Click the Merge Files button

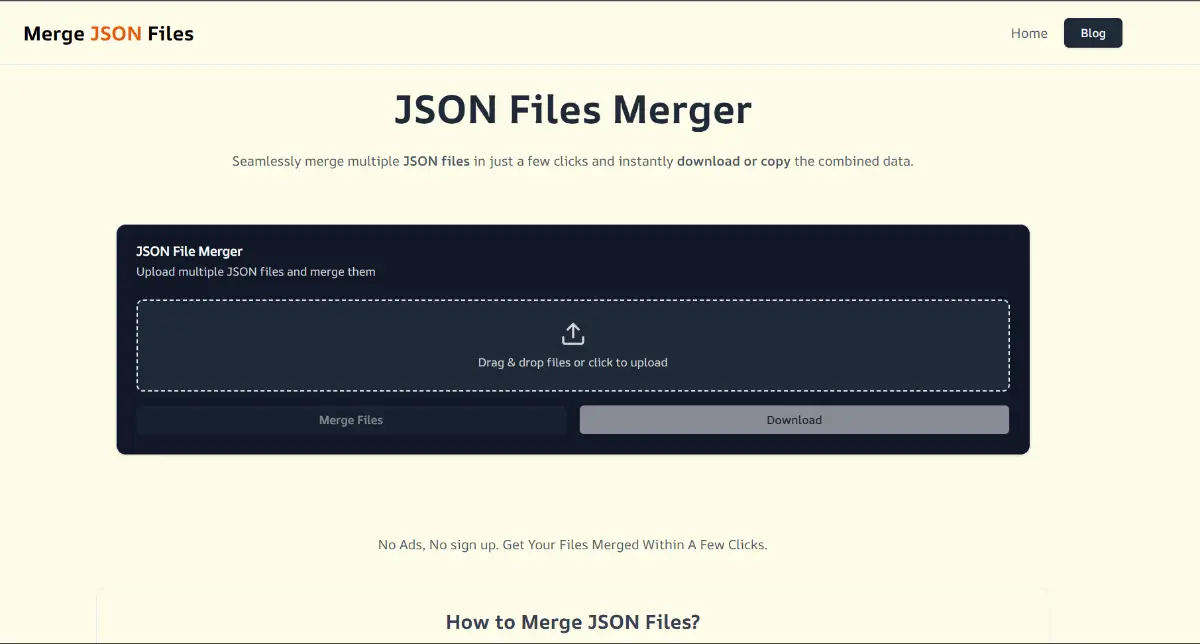350,419
